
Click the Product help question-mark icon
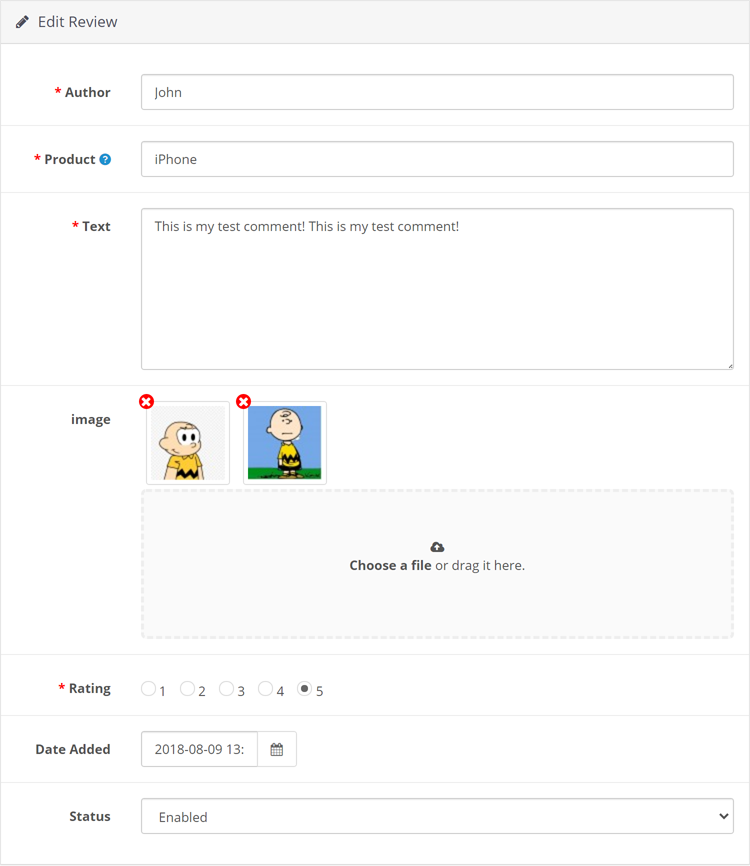[105, 160]
